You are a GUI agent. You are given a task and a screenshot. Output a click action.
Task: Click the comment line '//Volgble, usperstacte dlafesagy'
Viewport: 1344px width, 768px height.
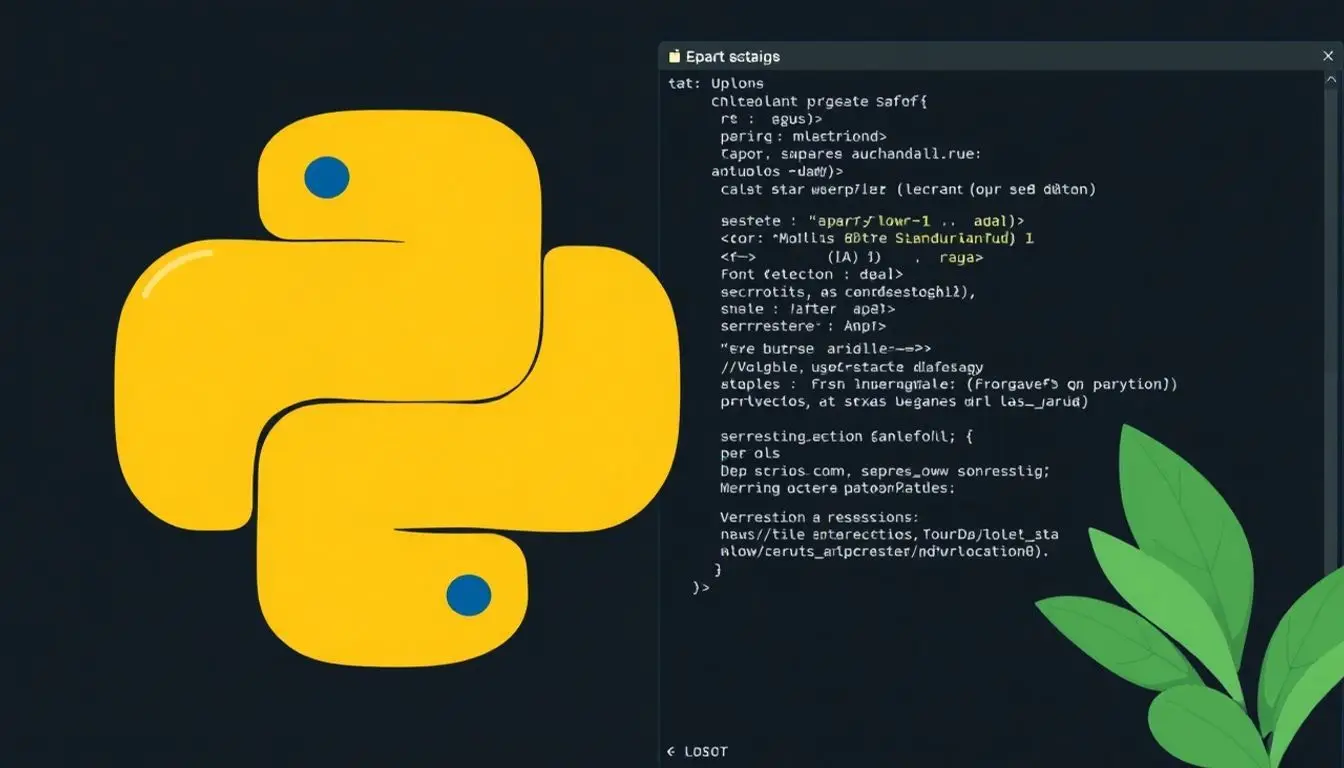(852, 367)
